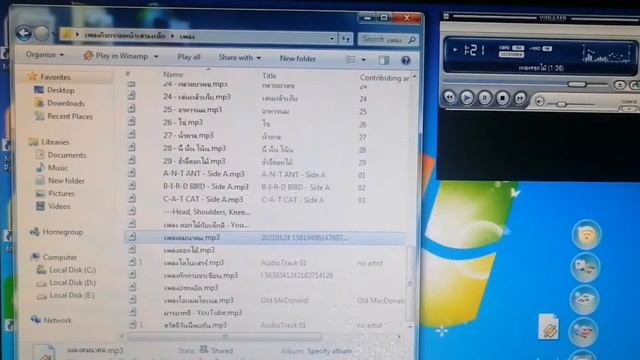Click Play in Winamp button

click(116, 56)
